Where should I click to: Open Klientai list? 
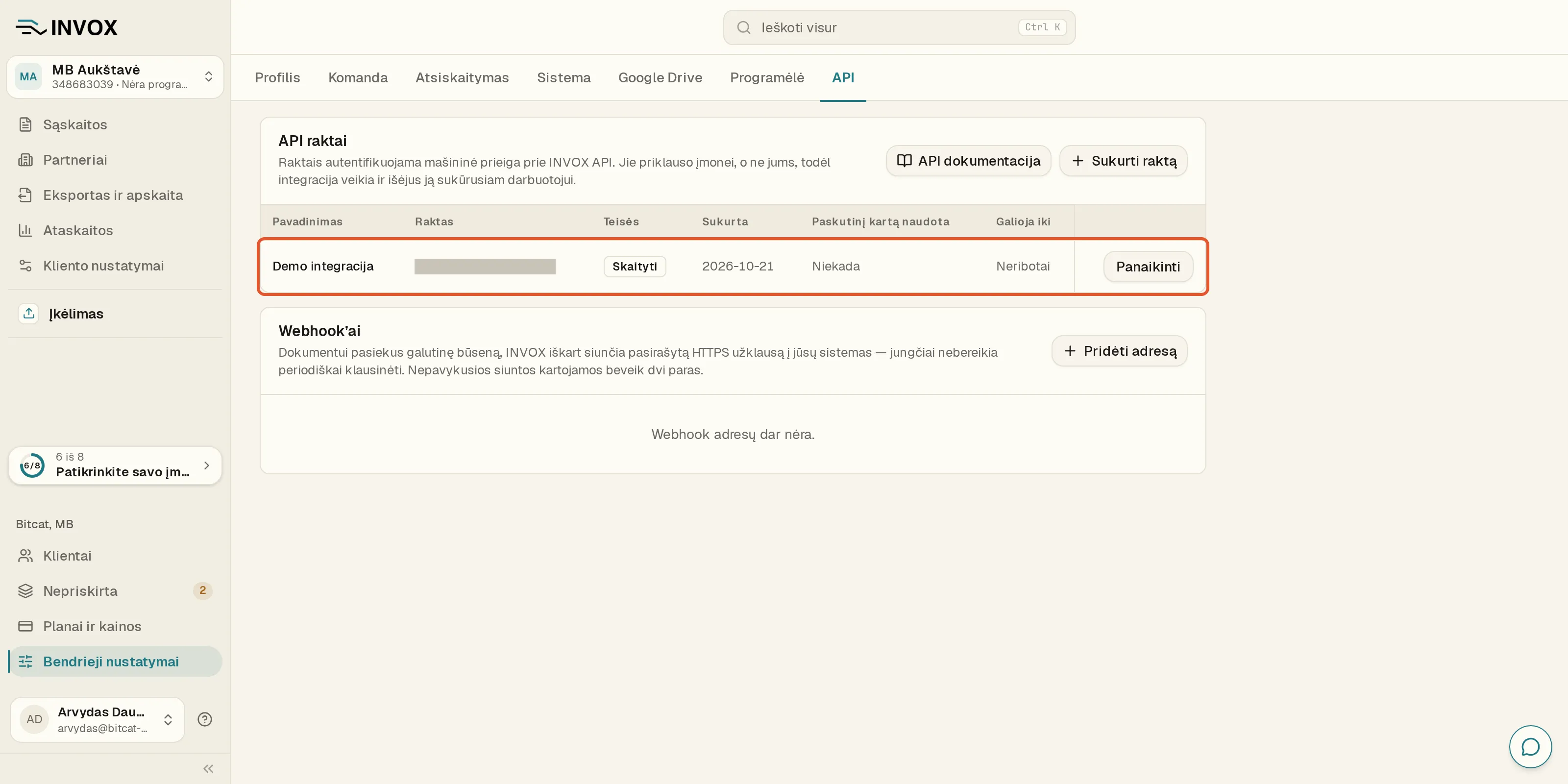115,556
